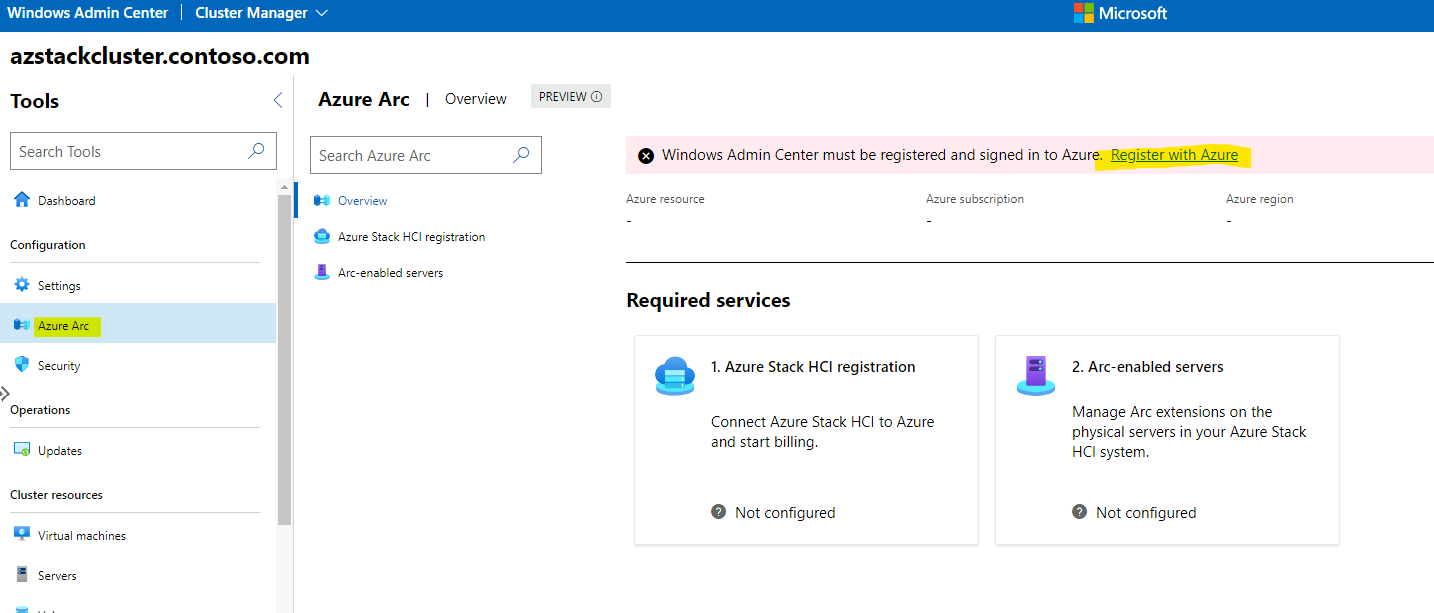This screenshot has width=1434, height=613.
Task: Click the Azure Stack HCI cloud card icon
Action: (x=674, y=375)
